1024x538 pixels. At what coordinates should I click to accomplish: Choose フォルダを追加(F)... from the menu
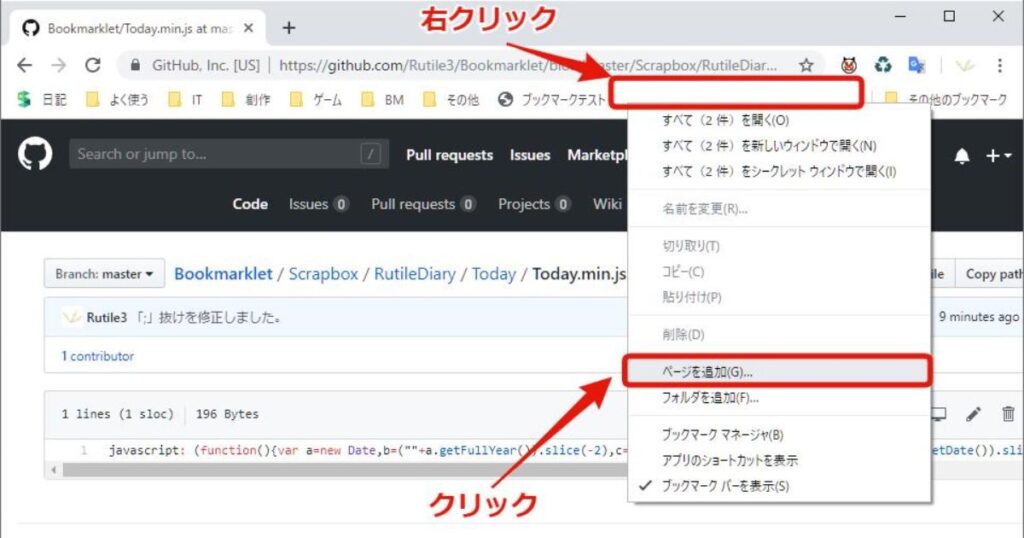779,398
